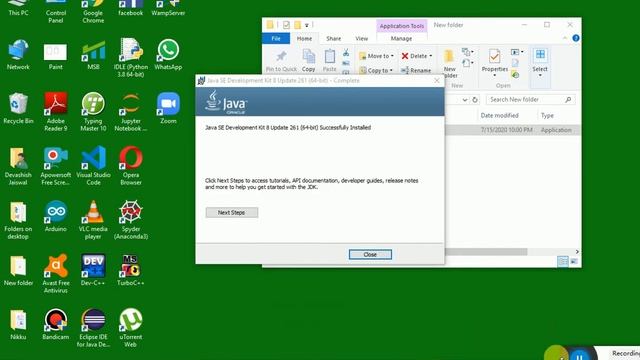The height and width of the screenshot is (360, 640).
Task: Click the horizontal scrollbar in Explorer
Action: (486, 251)
